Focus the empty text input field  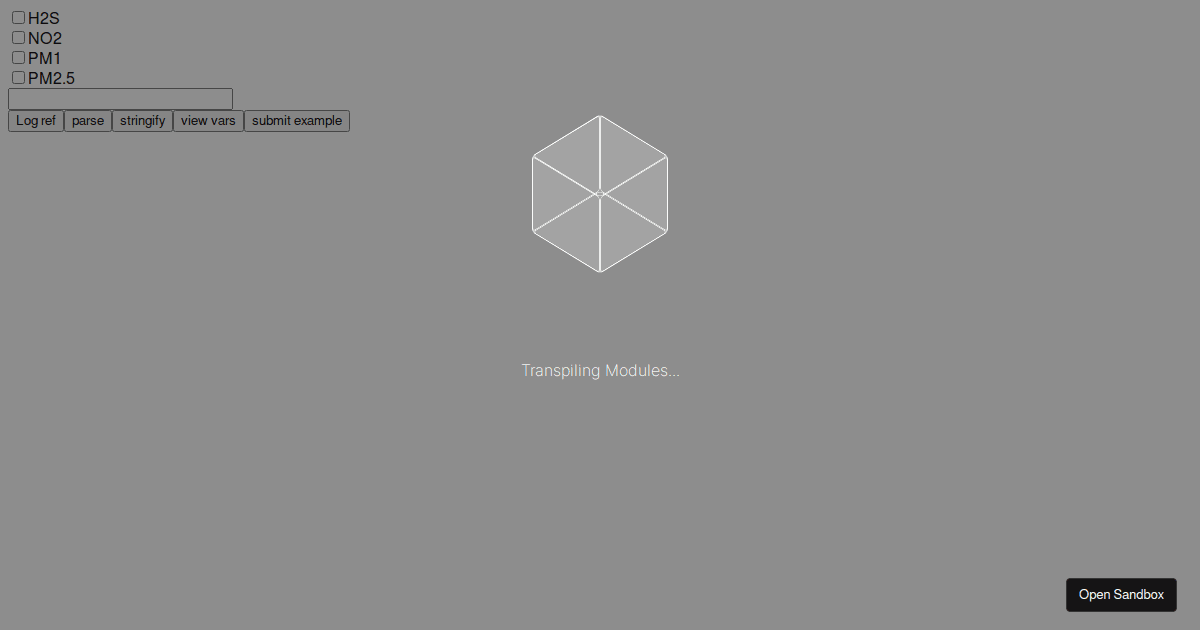(120, 99)
